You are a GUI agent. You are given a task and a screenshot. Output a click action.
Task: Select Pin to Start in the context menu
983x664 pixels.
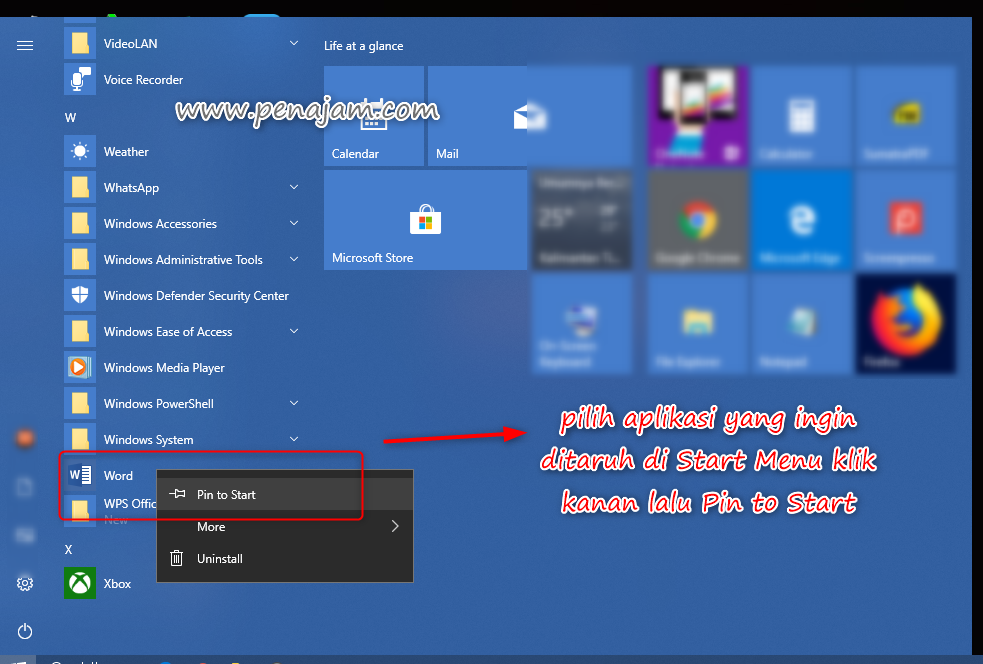[227, 494]
